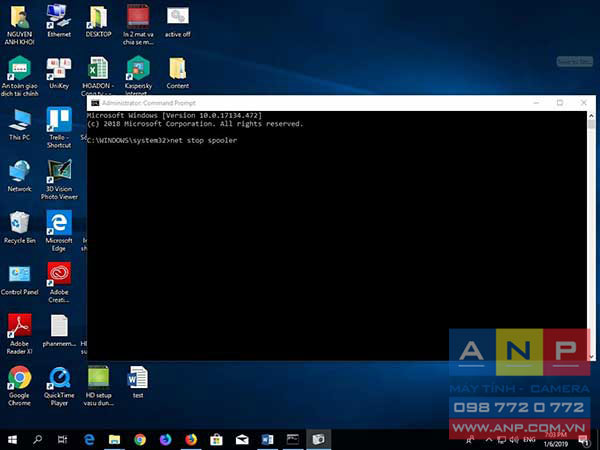Launch Google Chrome desktop shortcut

coord(20,378)
